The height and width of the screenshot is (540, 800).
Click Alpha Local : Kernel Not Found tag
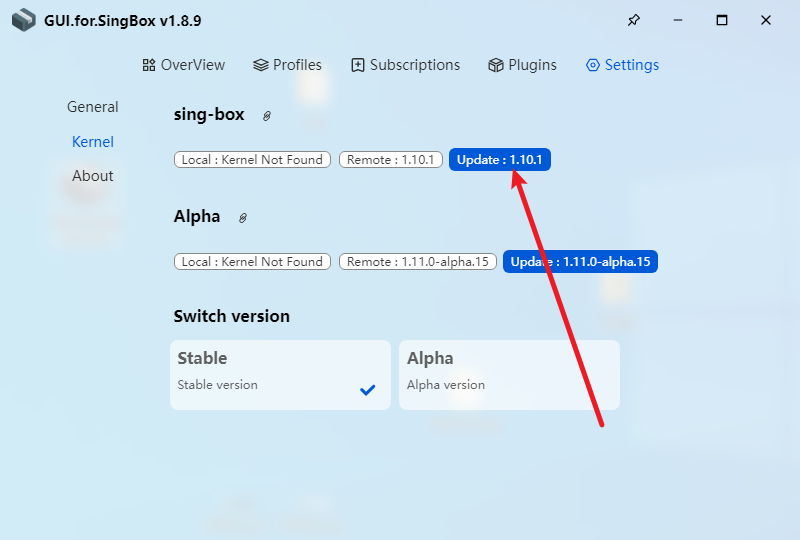pos(252,262)
